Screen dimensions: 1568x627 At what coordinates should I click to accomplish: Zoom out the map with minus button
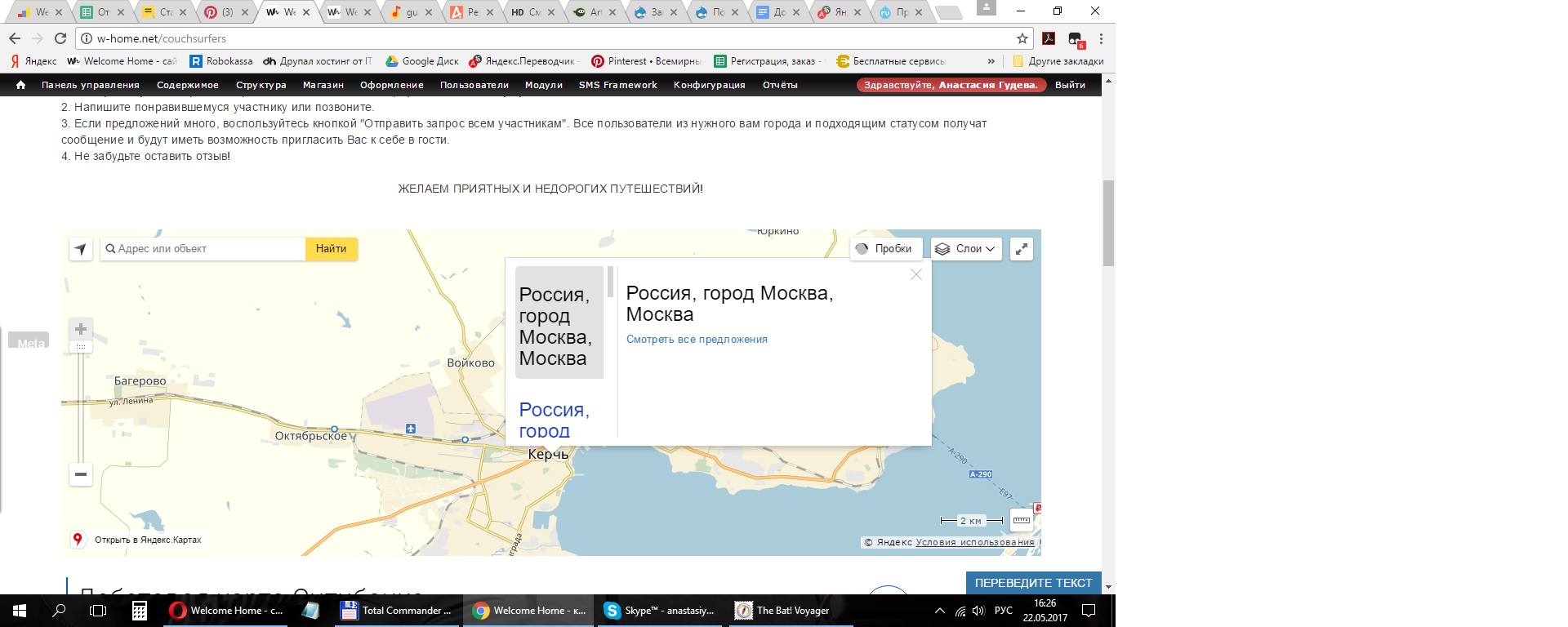point(81,474)
